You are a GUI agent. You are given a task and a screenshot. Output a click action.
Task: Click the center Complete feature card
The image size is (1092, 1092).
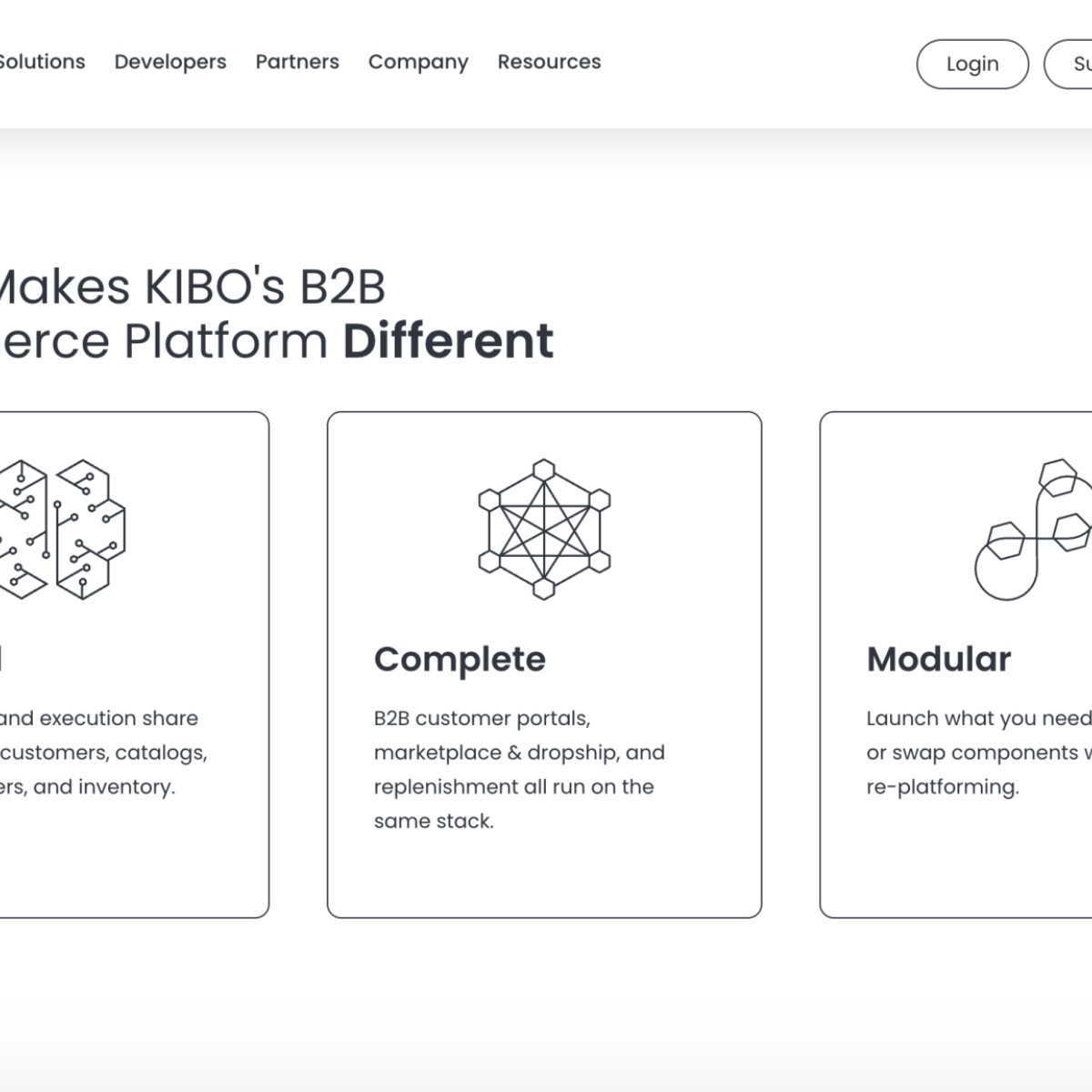click(x=544, y=664)
